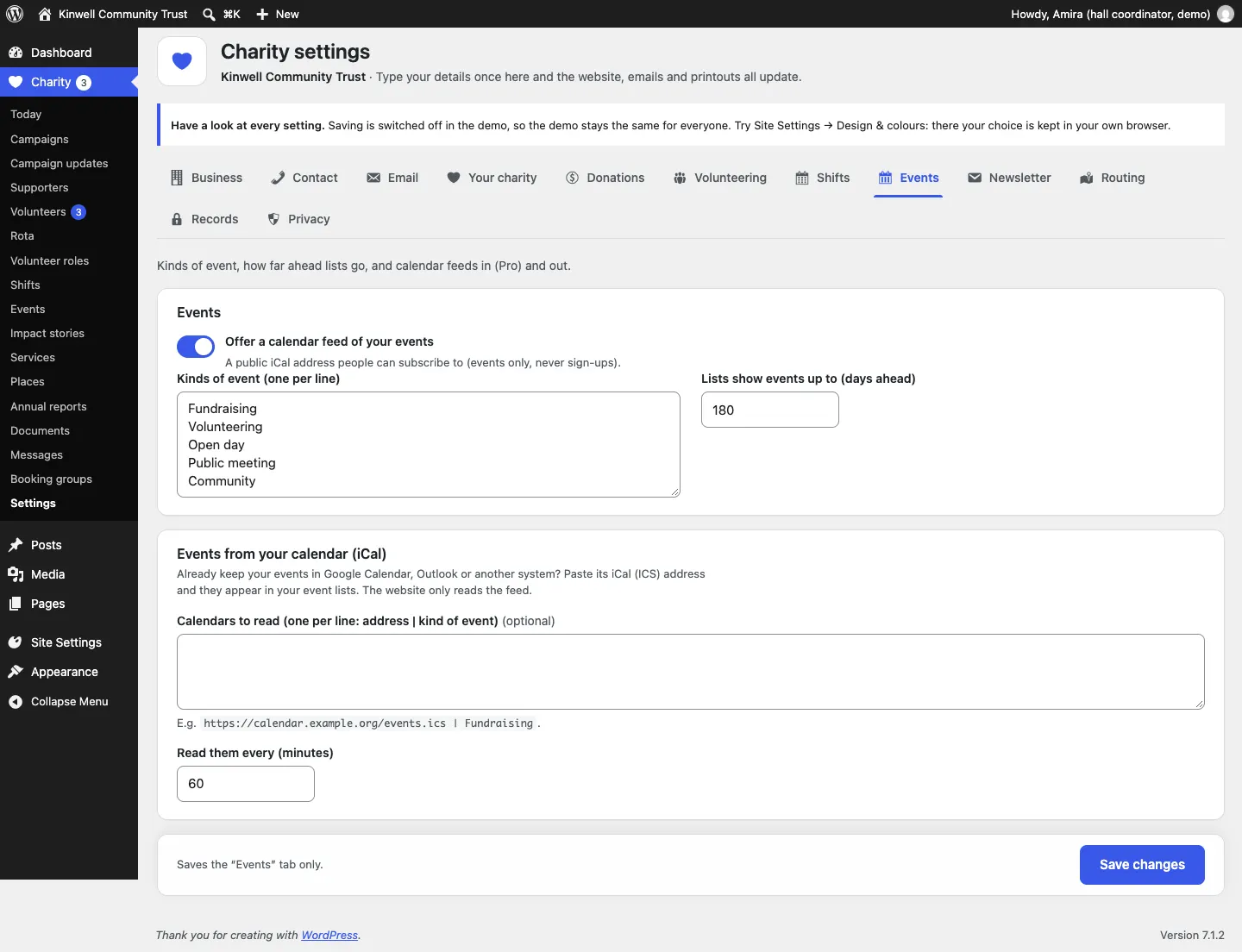The height and width of the screenshot is (952, 1242).
Task: Click the Calendars to read textarea
Action: coord(691,672)
